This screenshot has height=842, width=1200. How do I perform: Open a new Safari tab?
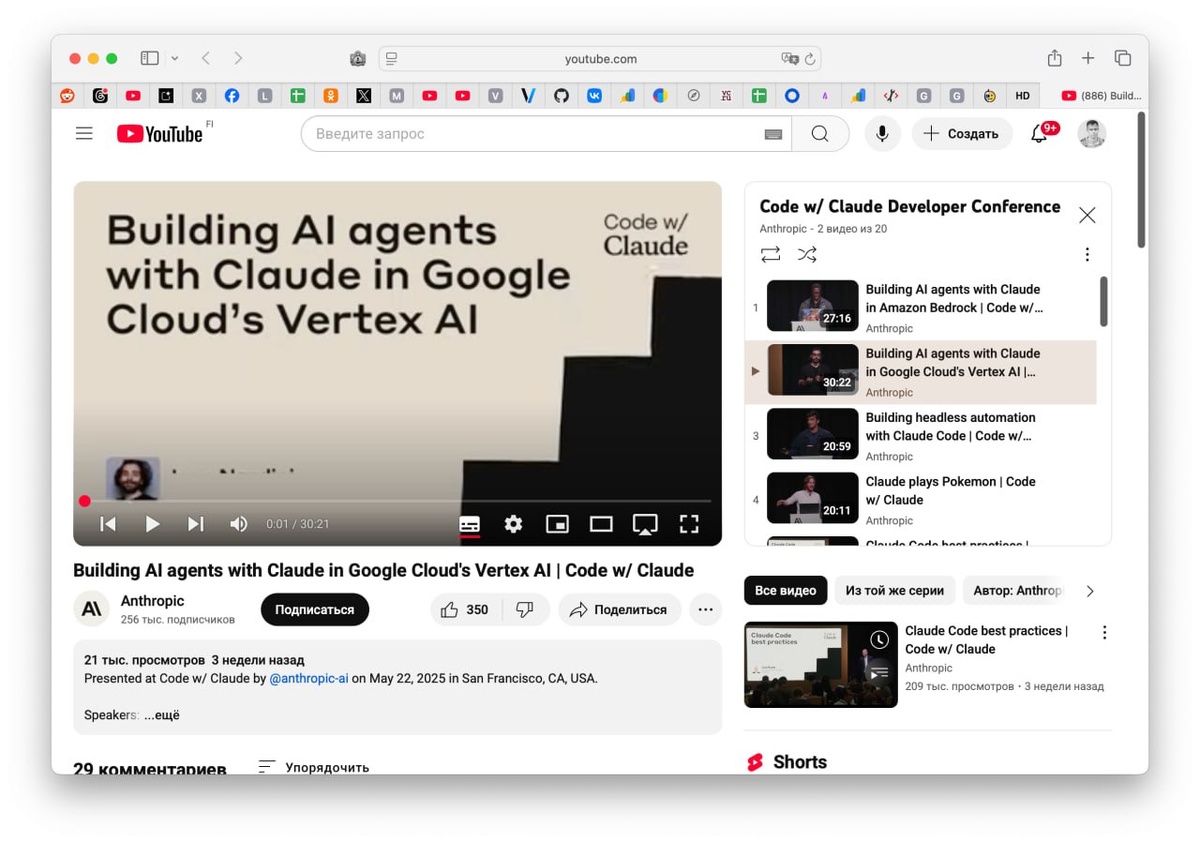pos(1088,59)
